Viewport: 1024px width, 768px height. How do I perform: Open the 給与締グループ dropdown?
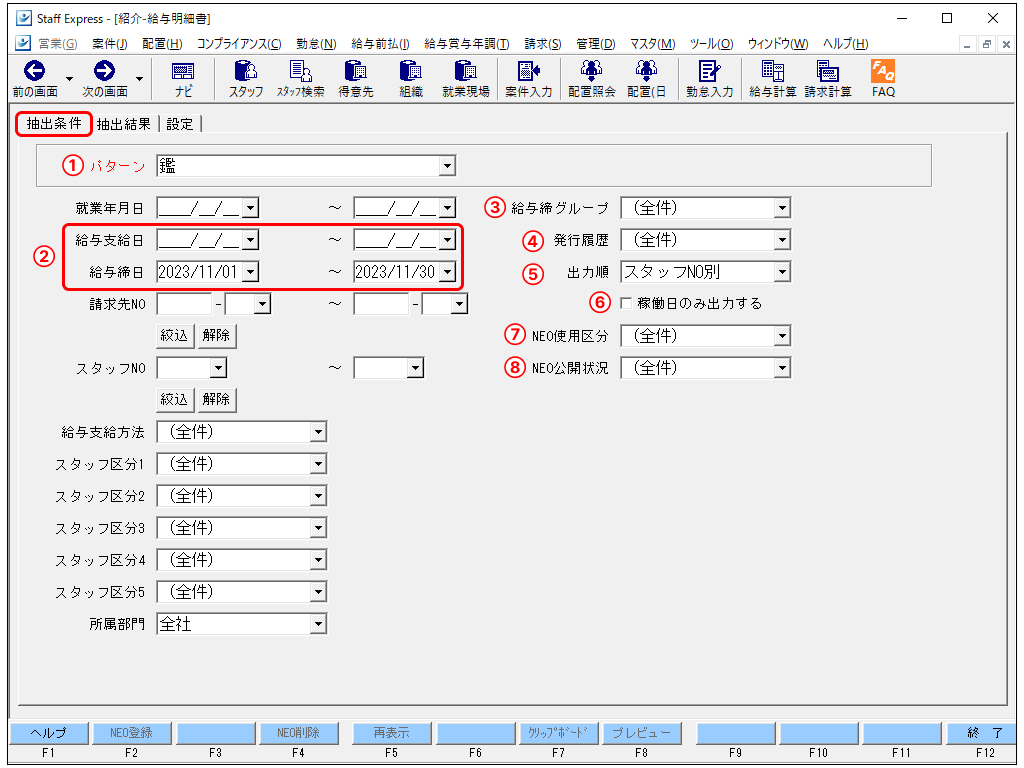click(x=782, y=208)
